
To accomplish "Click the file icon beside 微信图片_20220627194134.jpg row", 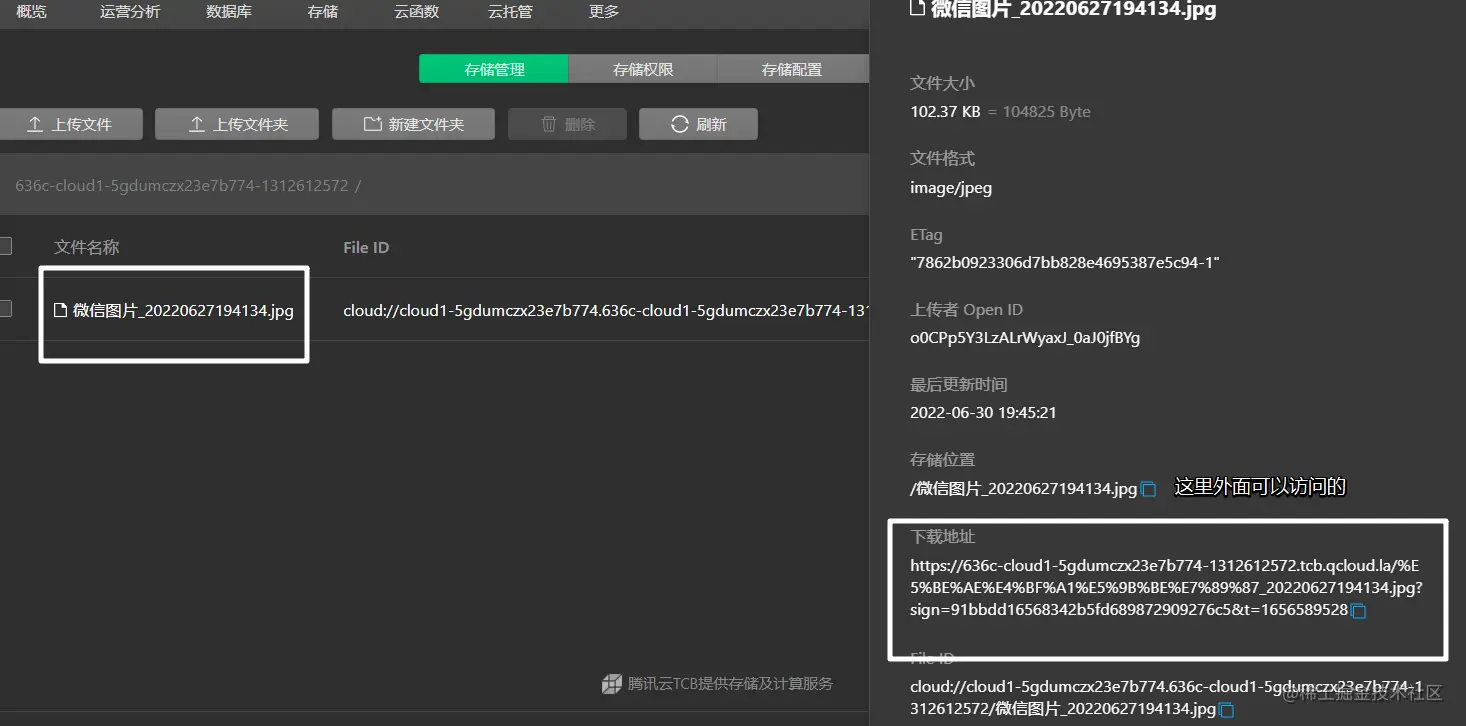I will point(60,310).
